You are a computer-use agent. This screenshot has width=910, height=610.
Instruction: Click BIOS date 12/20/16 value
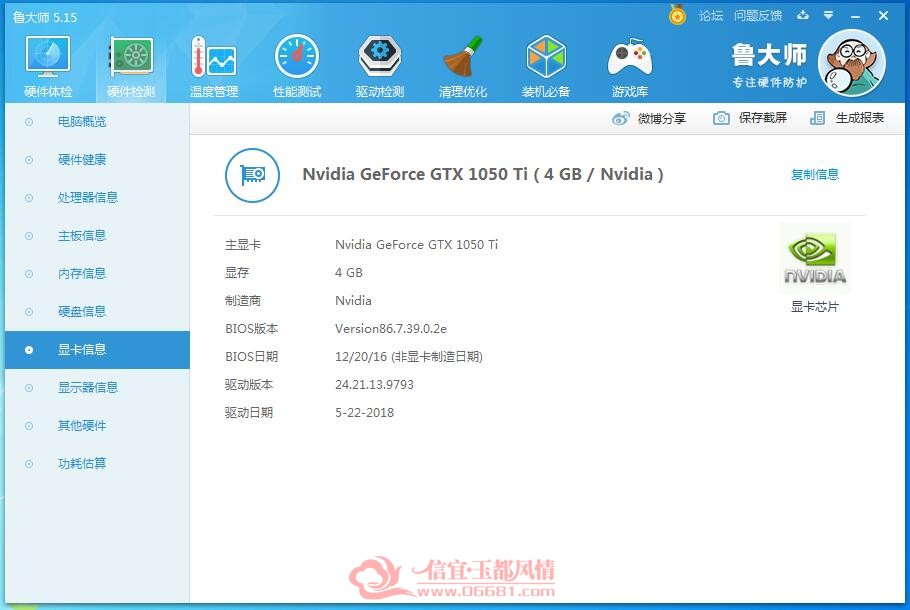pos(409,357)
